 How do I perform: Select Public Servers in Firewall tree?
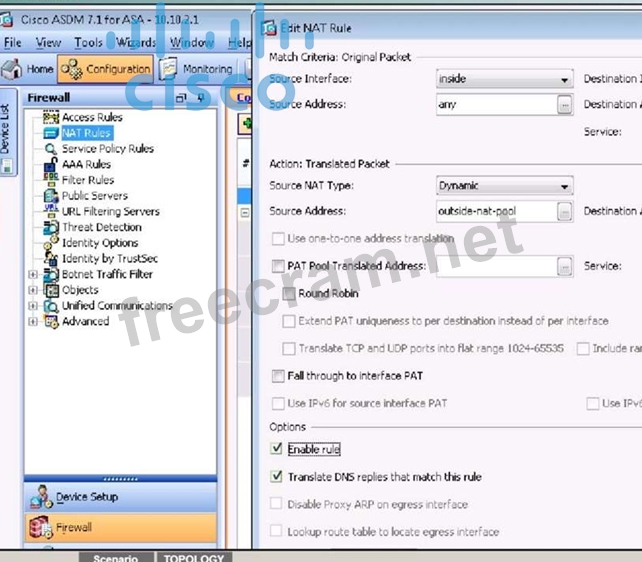point(94,196)
